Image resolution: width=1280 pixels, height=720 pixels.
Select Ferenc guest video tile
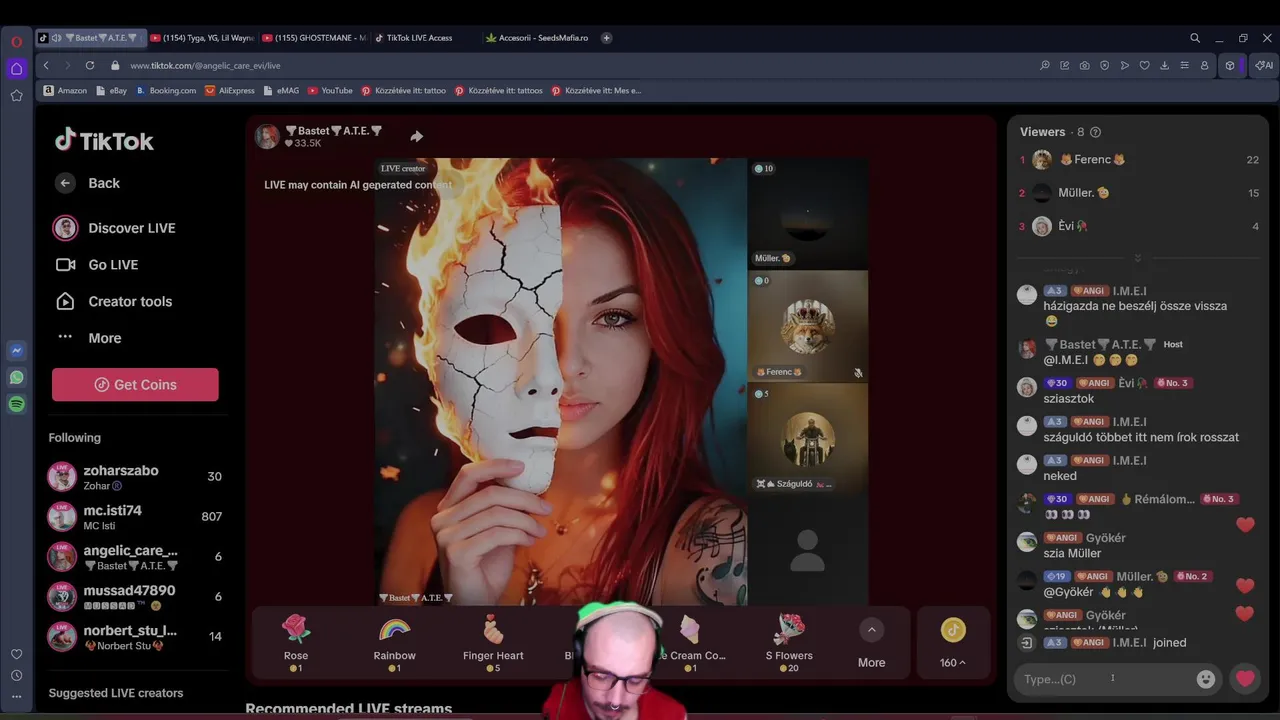click(x=807, y=327)
